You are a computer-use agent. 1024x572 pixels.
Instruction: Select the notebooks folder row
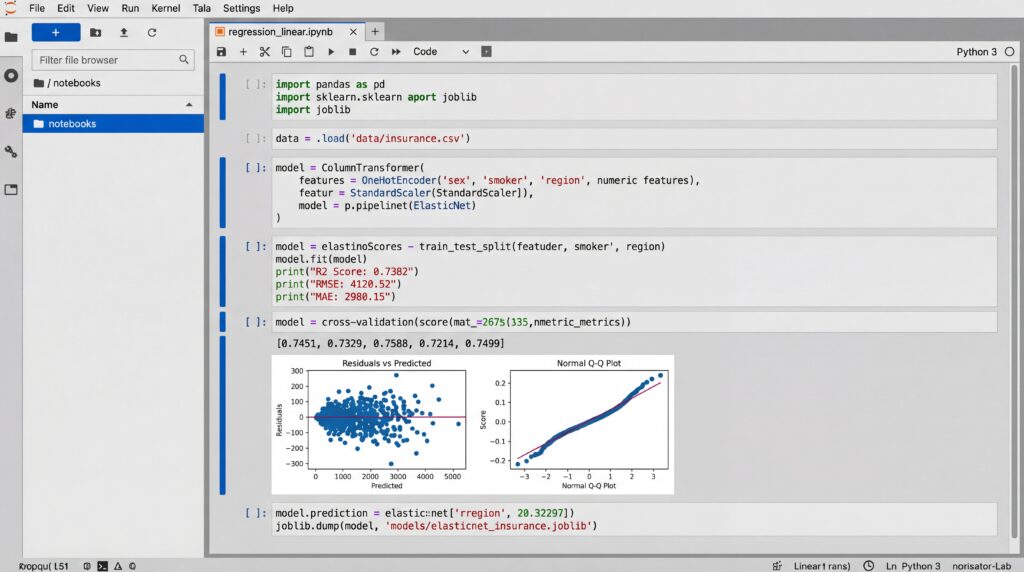[x=113, y=123]
